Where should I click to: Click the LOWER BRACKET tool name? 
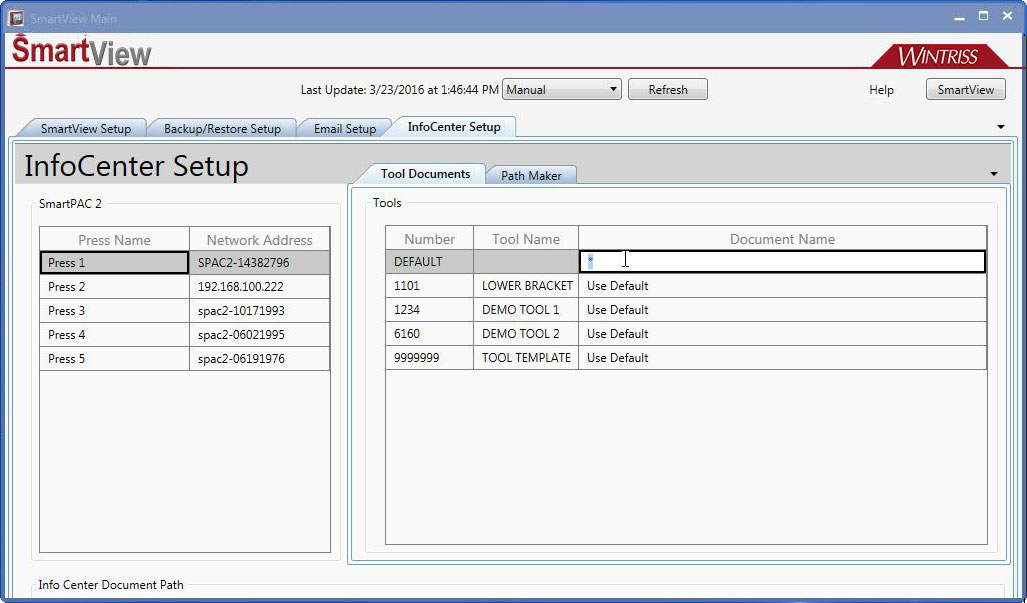526,286
